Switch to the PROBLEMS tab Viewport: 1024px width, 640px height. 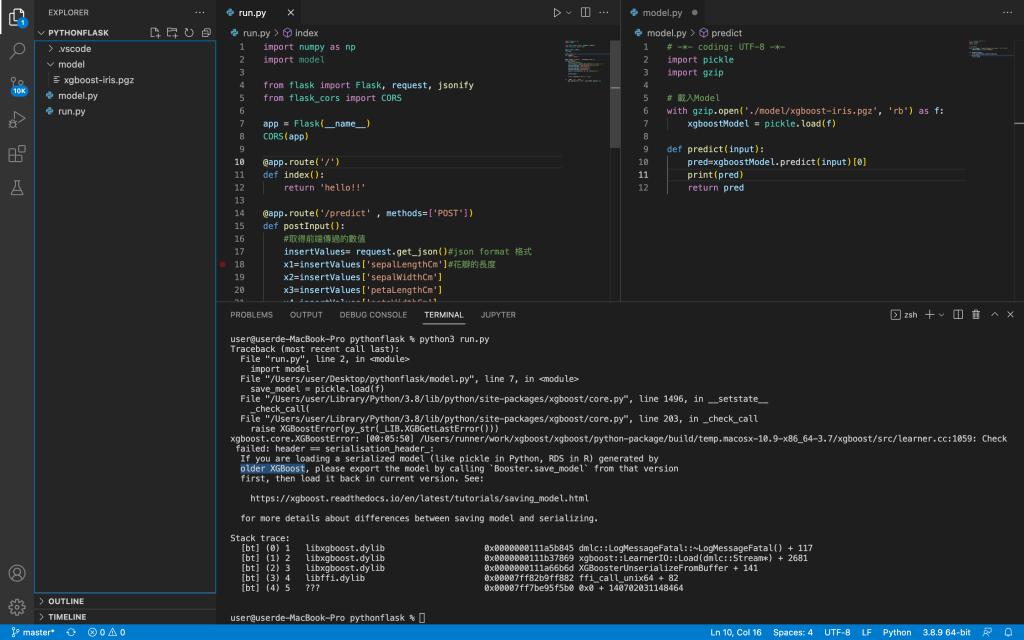tap(251, 315)
